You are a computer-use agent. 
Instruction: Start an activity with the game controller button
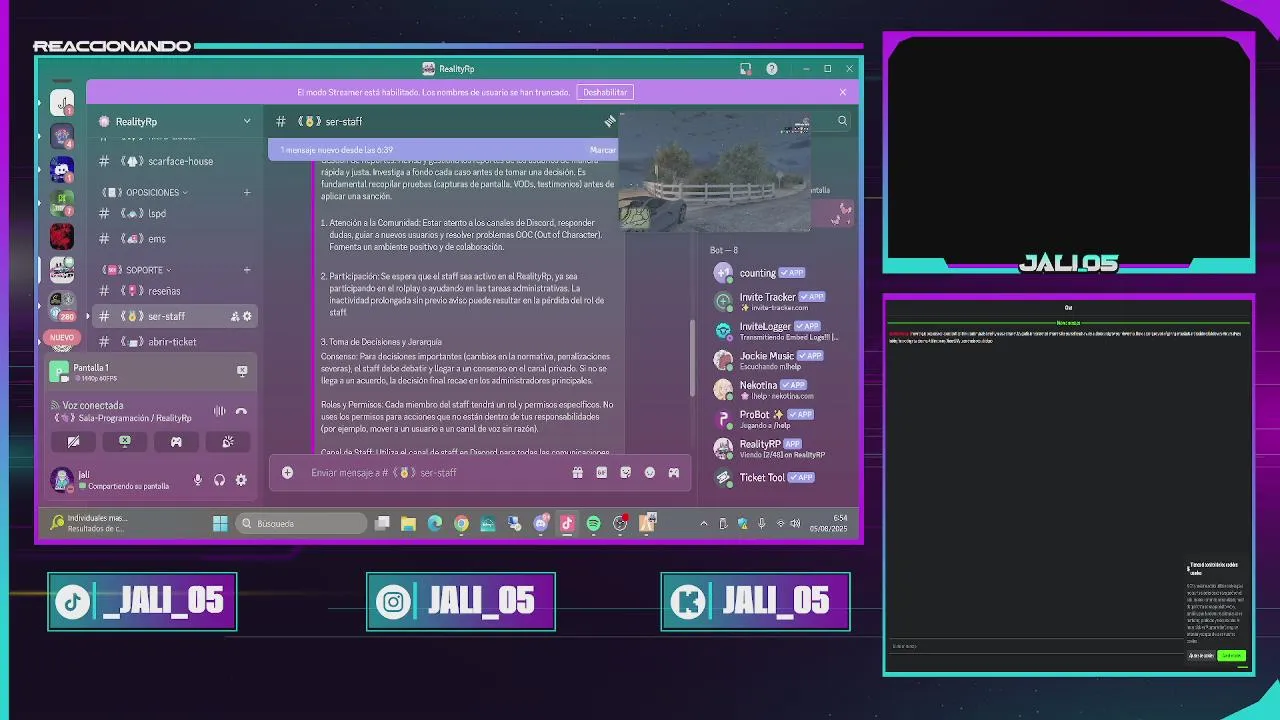176,441
